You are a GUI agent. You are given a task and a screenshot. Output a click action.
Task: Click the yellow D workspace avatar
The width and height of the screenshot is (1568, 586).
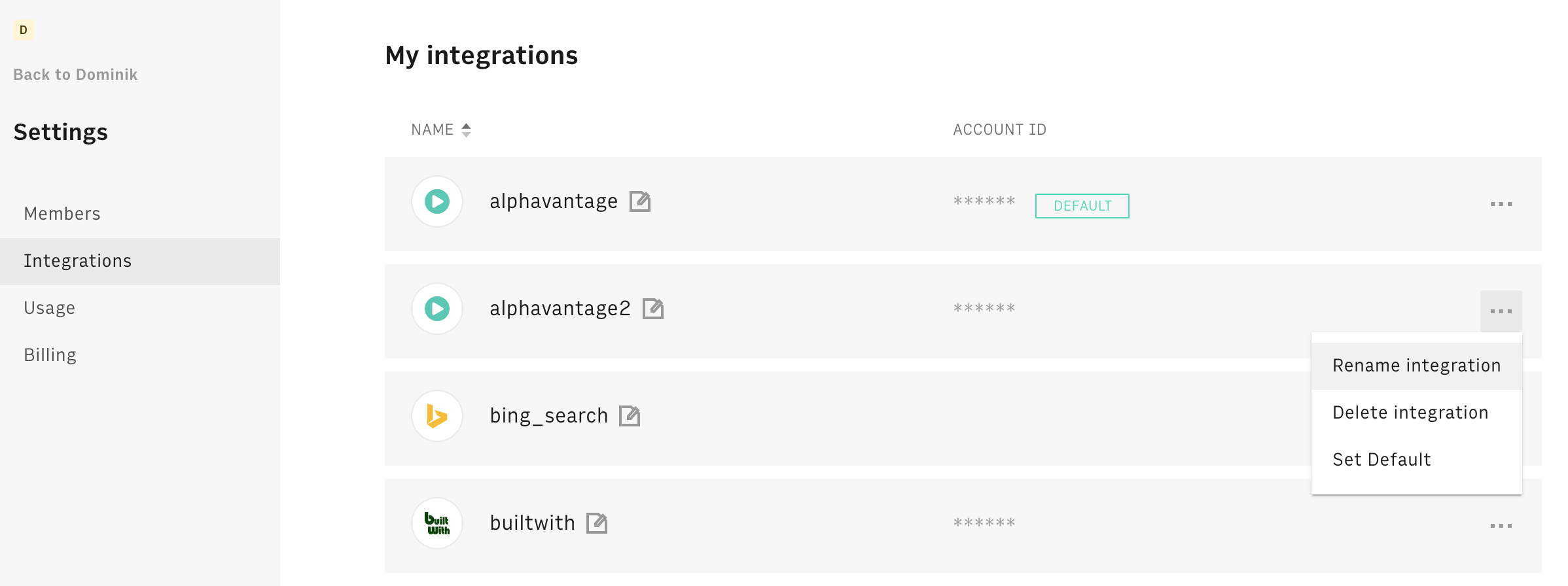pos(24,30)
